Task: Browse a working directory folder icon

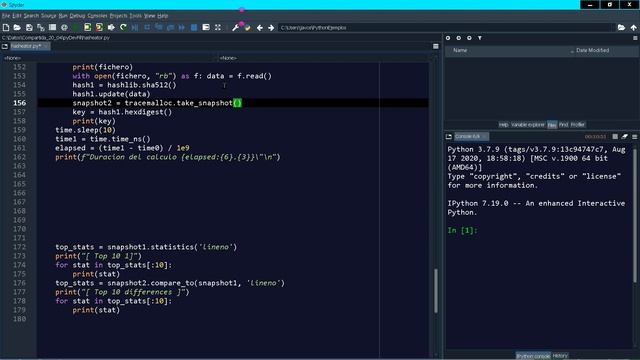Action: pos(621,27)
